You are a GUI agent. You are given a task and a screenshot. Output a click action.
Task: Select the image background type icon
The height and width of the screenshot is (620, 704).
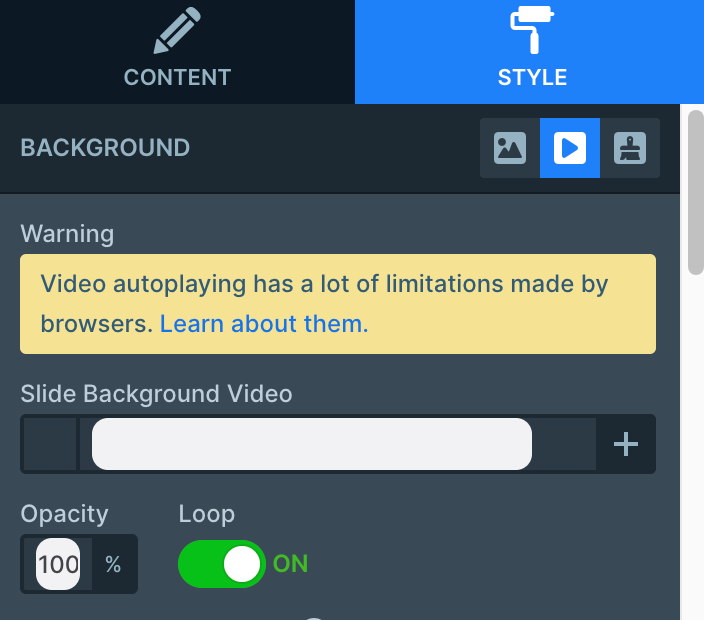[x=510, y=148]
